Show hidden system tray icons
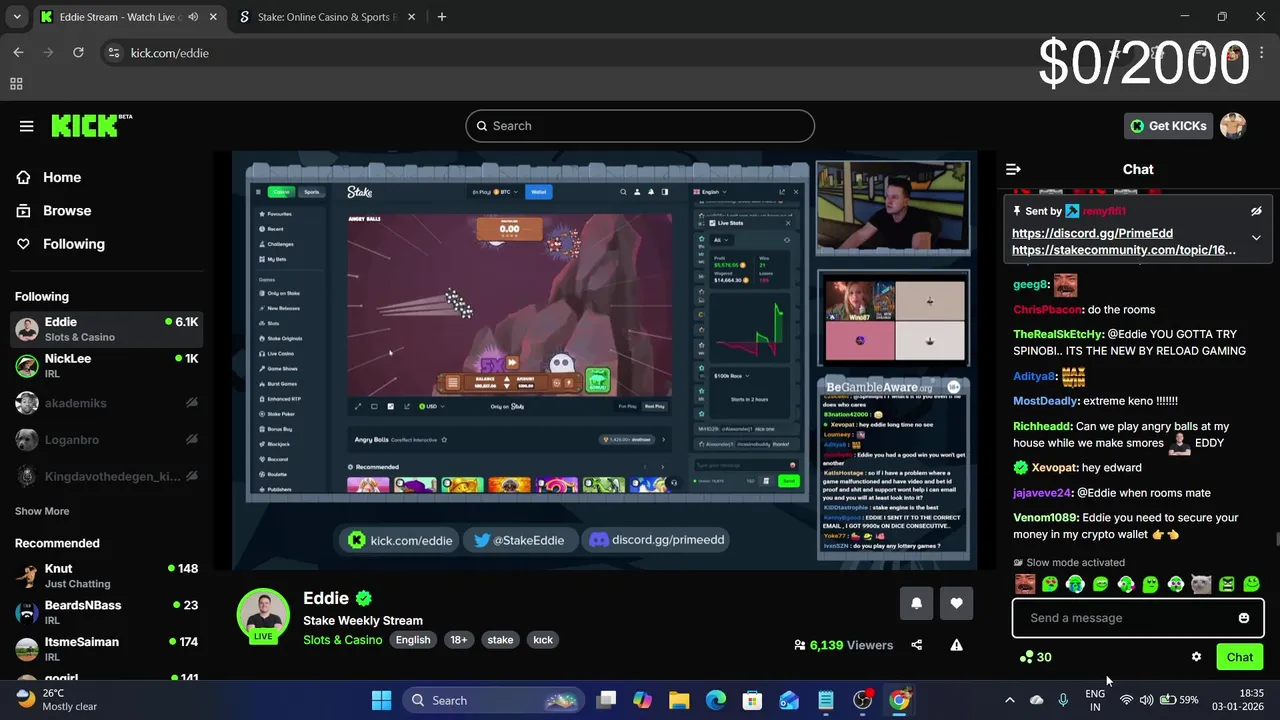The height and width of the screenshot is (720, 1280). tap(1009, 700)
